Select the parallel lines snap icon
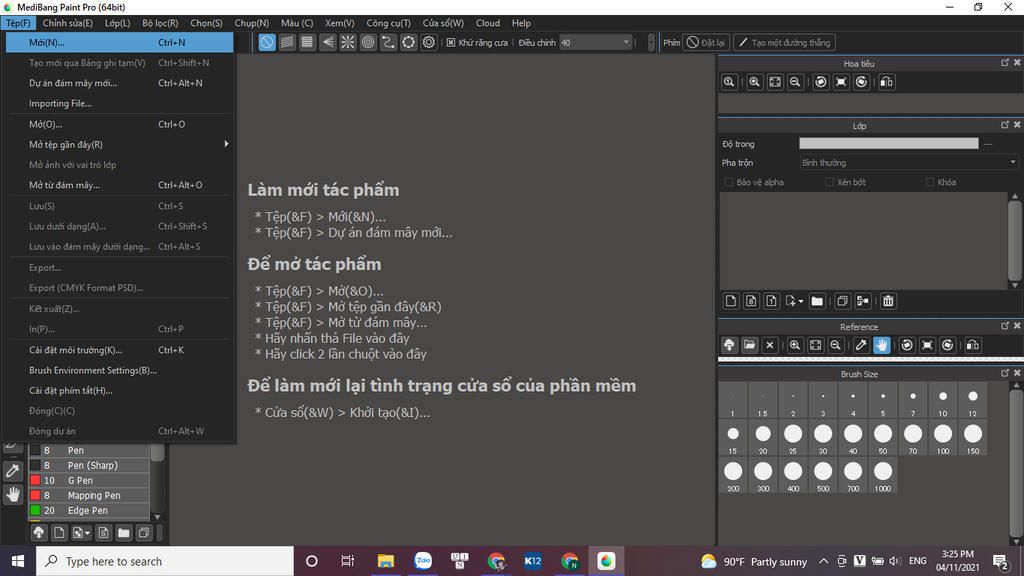Image resolution: width=1024 pixels, height=576 pixels. point(287,42)
